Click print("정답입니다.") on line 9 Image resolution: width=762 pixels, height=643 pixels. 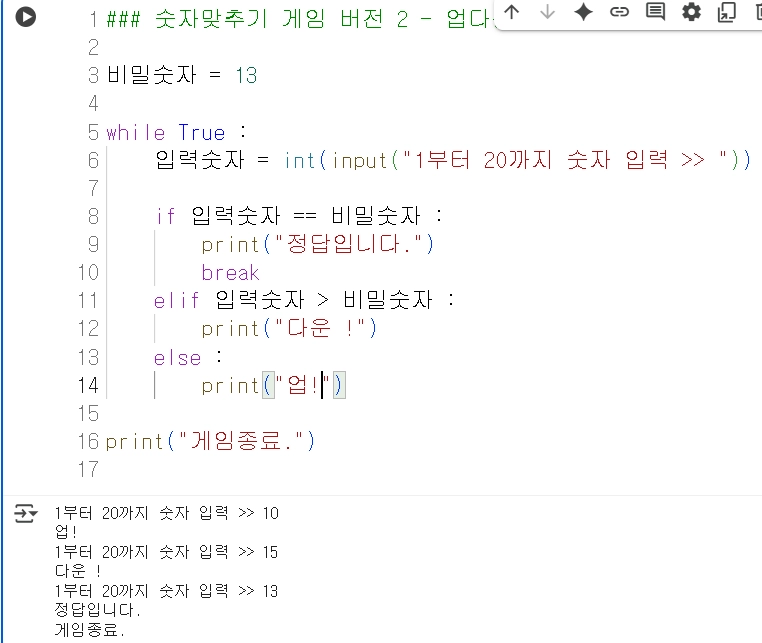(317, 244)
